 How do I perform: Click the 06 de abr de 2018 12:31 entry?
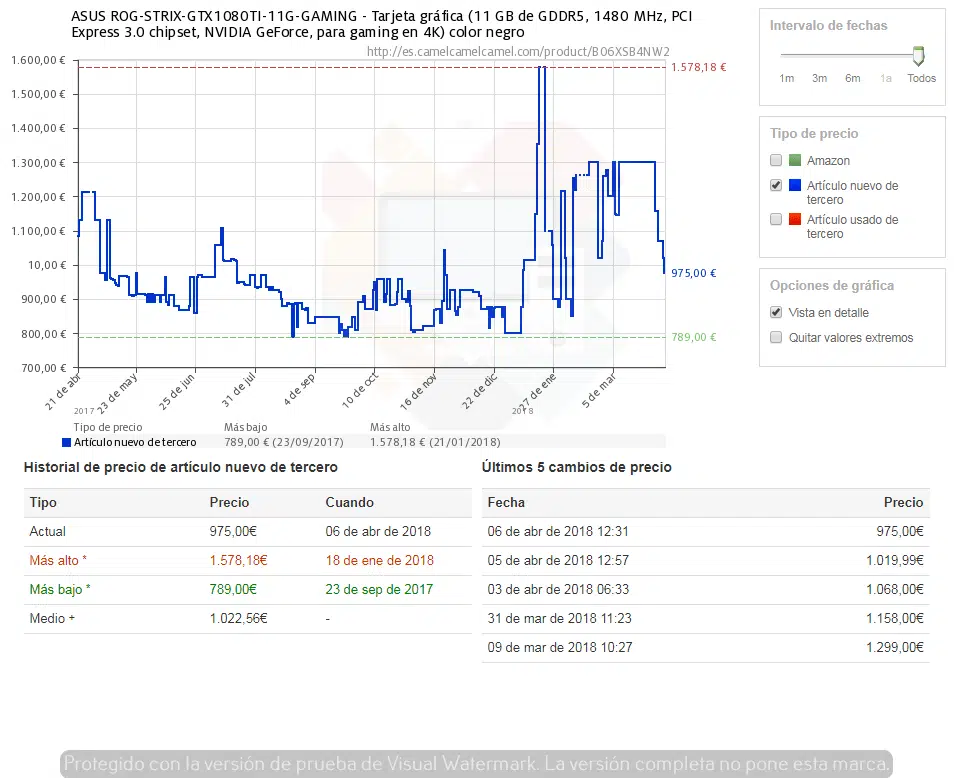tap(558, 532)
